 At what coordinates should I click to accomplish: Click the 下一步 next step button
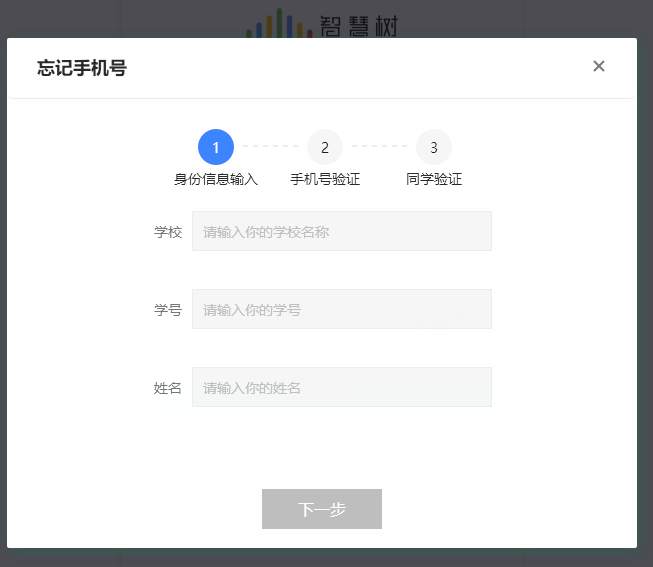pos(322,509)
